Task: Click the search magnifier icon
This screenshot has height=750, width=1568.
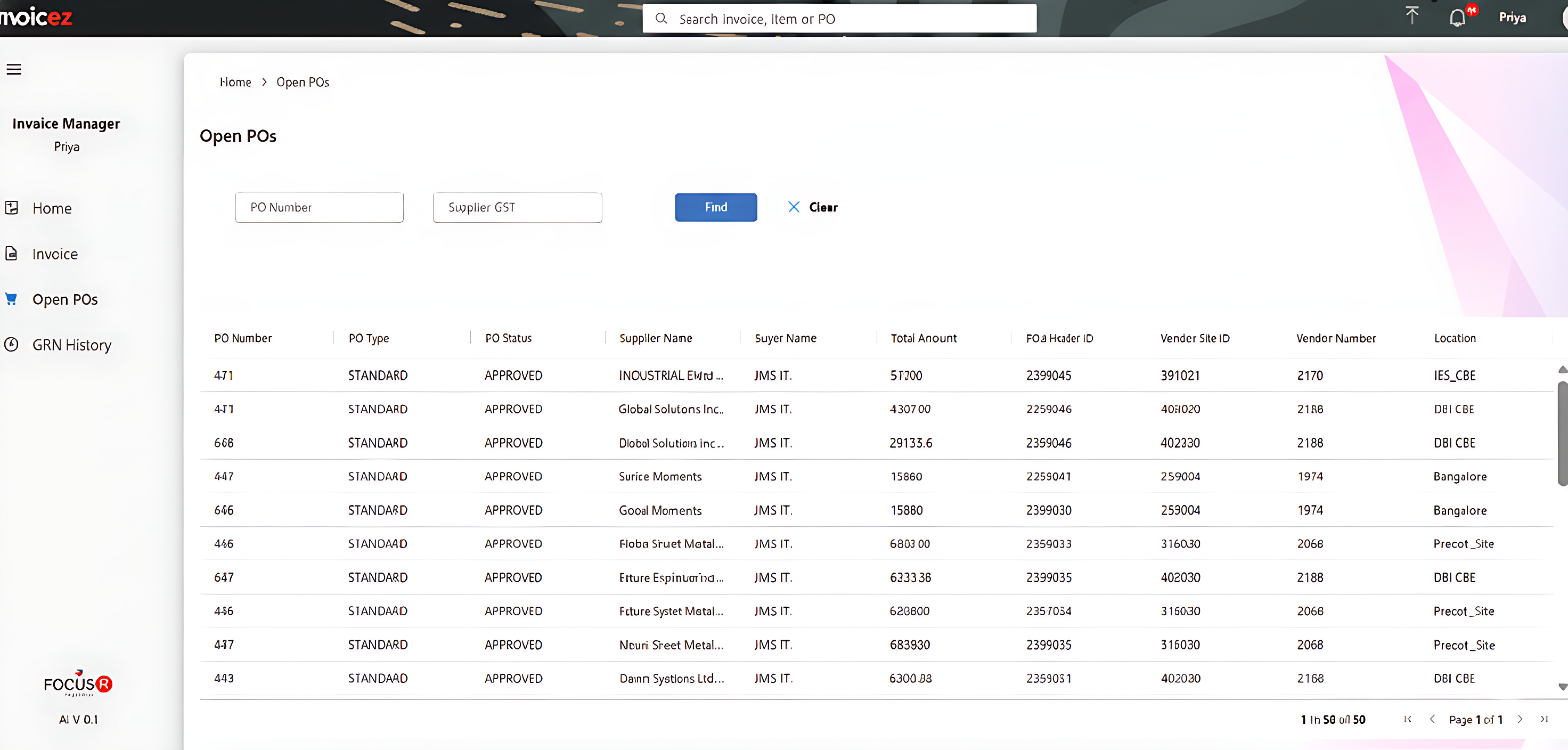Action: pos(661,19)
